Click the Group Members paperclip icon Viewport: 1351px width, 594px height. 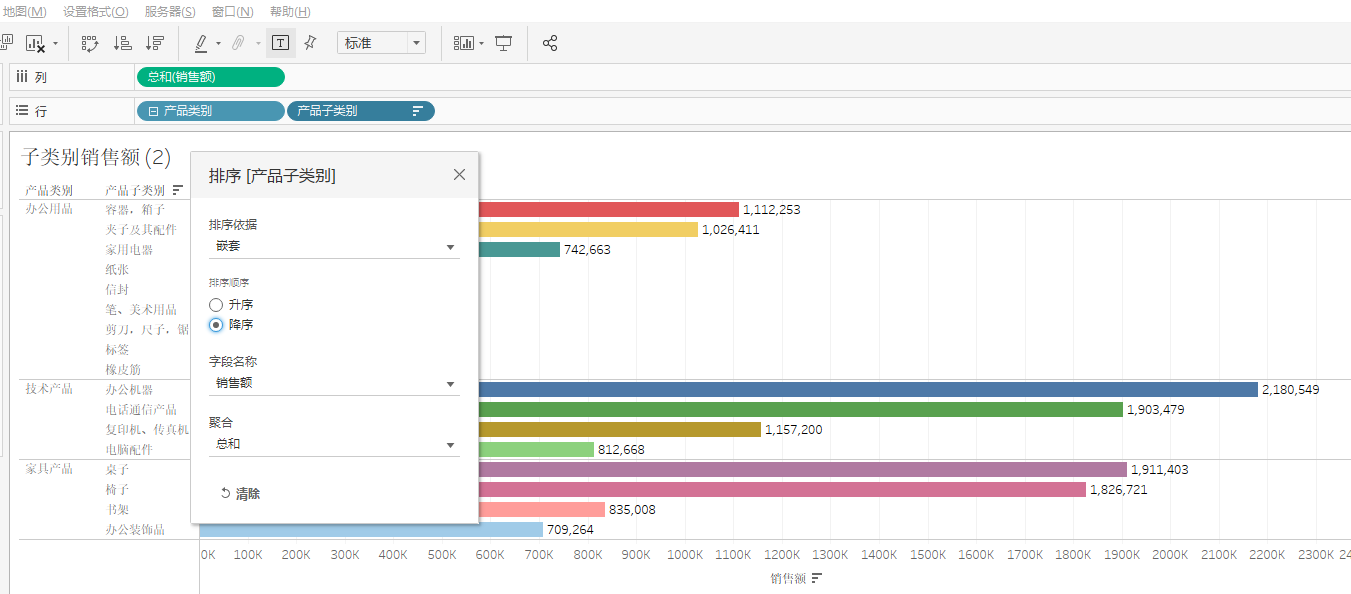(238, 43)
